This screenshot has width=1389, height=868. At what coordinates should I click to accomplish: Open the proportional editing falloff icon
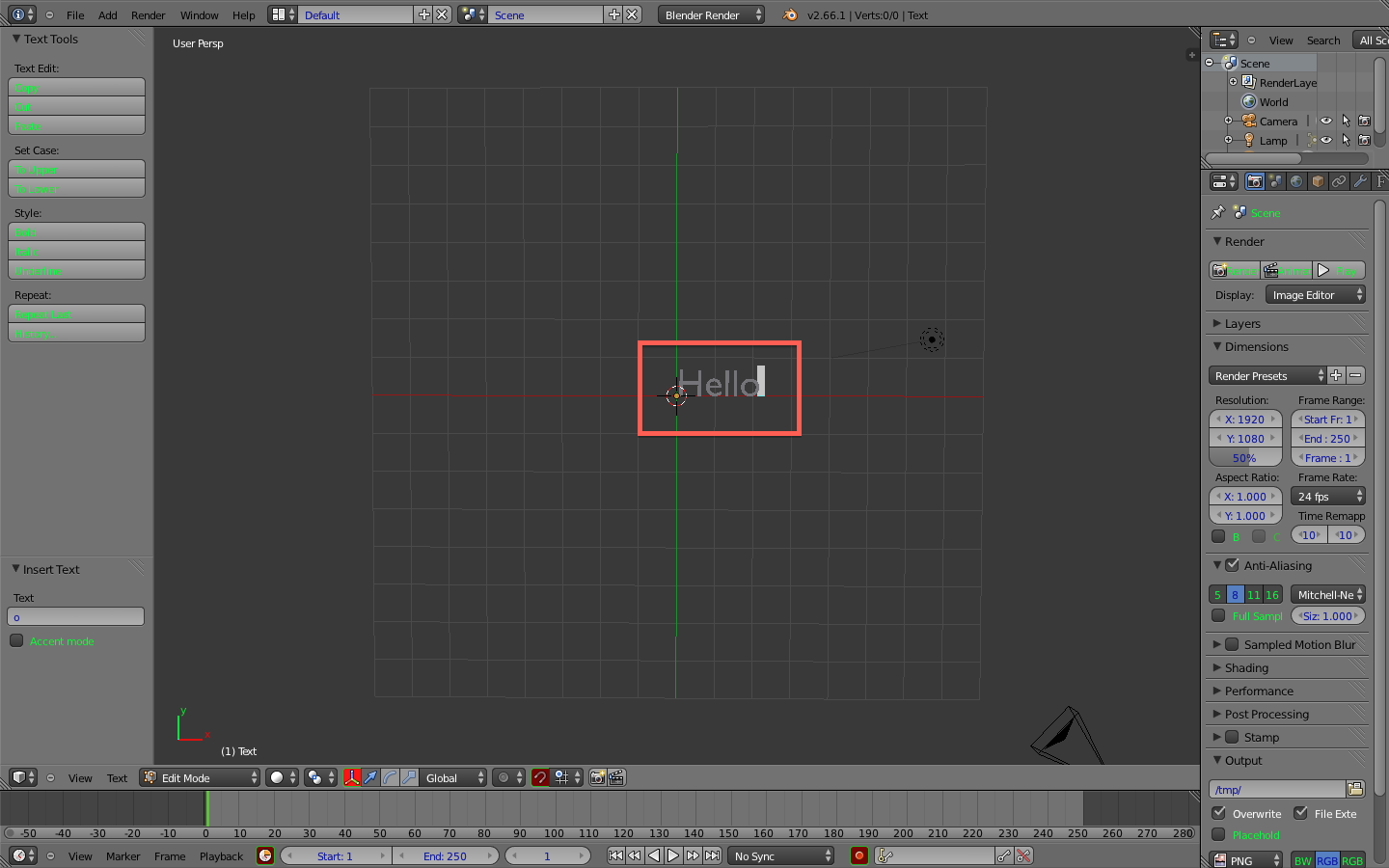(x=504, y=778)
